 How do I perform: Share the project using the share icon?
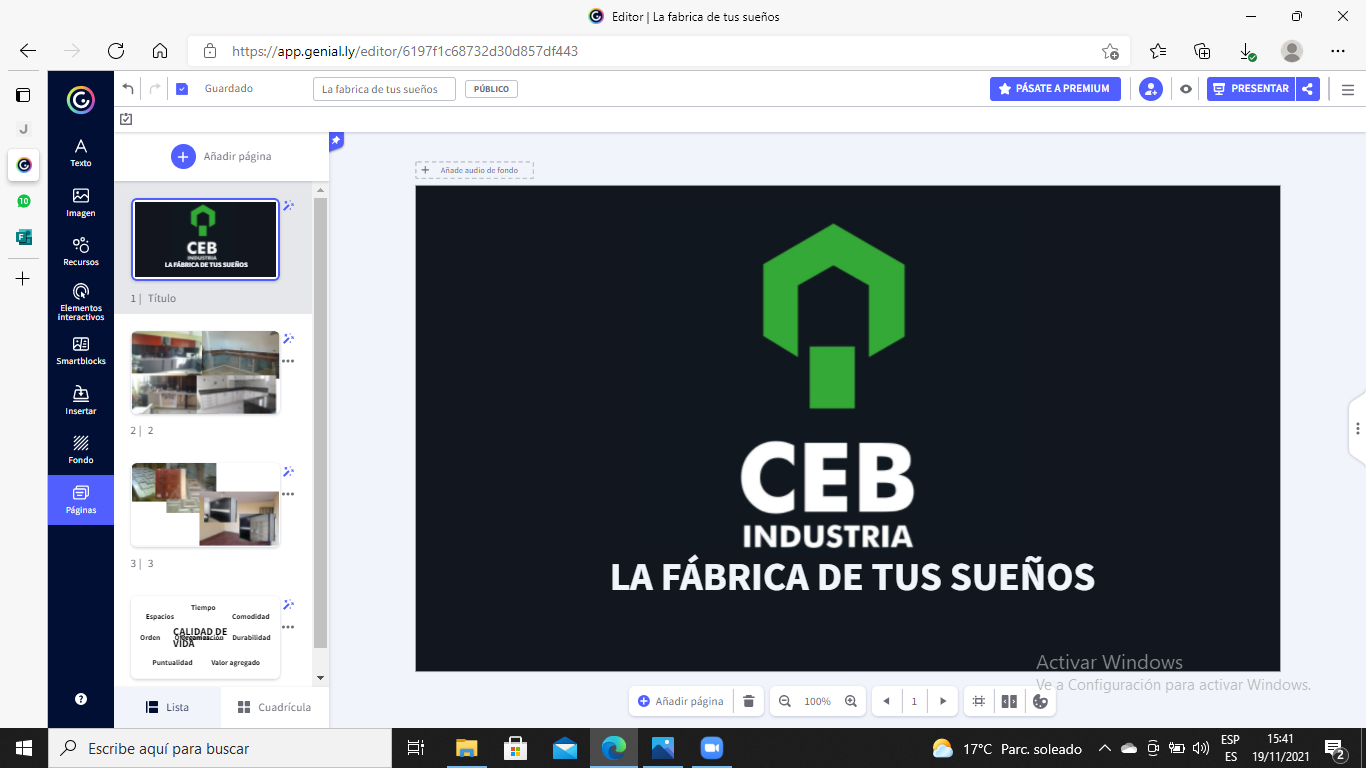(1308, 88)
